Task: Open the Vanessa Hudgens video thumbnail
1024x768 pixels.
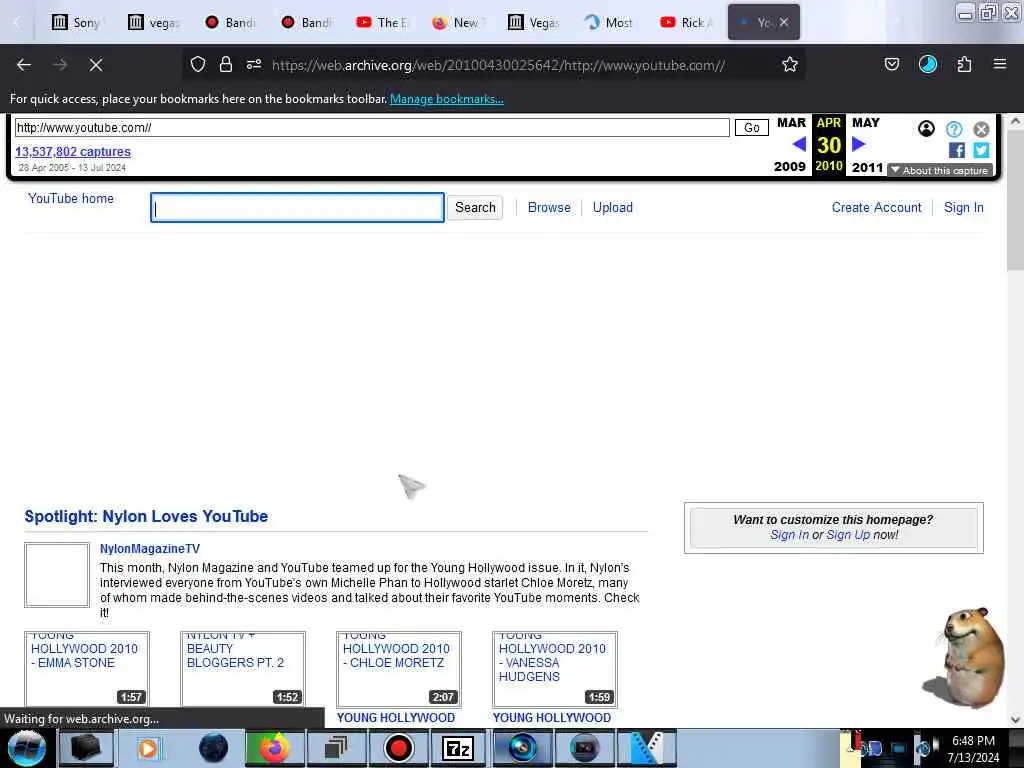Action: [555, 669]
